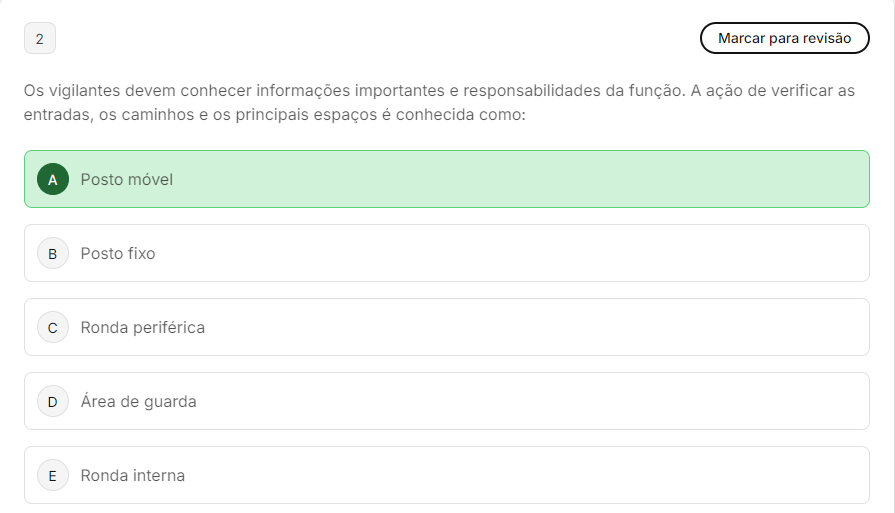Click empty space in the option C card
Image resolution: width=895 pixels, height=513 pixels.
550,327
